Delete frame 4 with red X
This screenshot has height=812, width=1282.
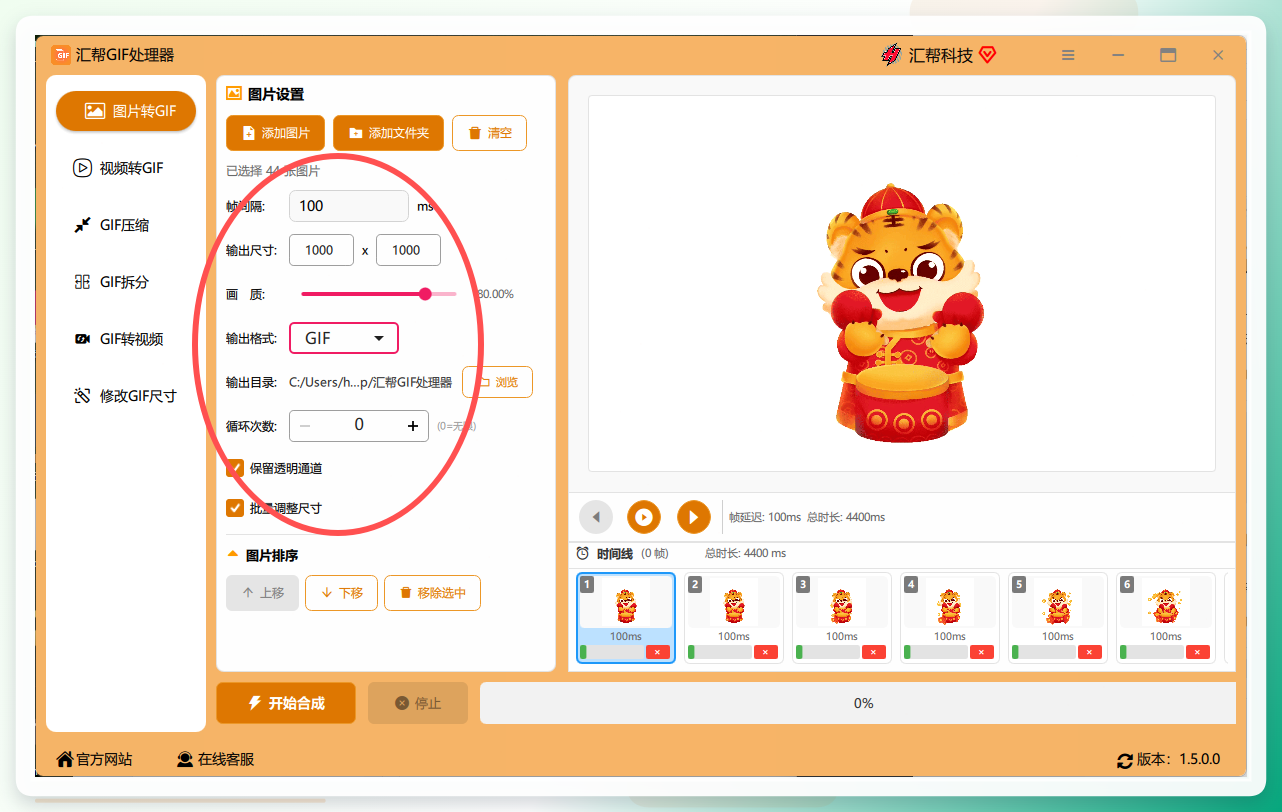[982, 652]
